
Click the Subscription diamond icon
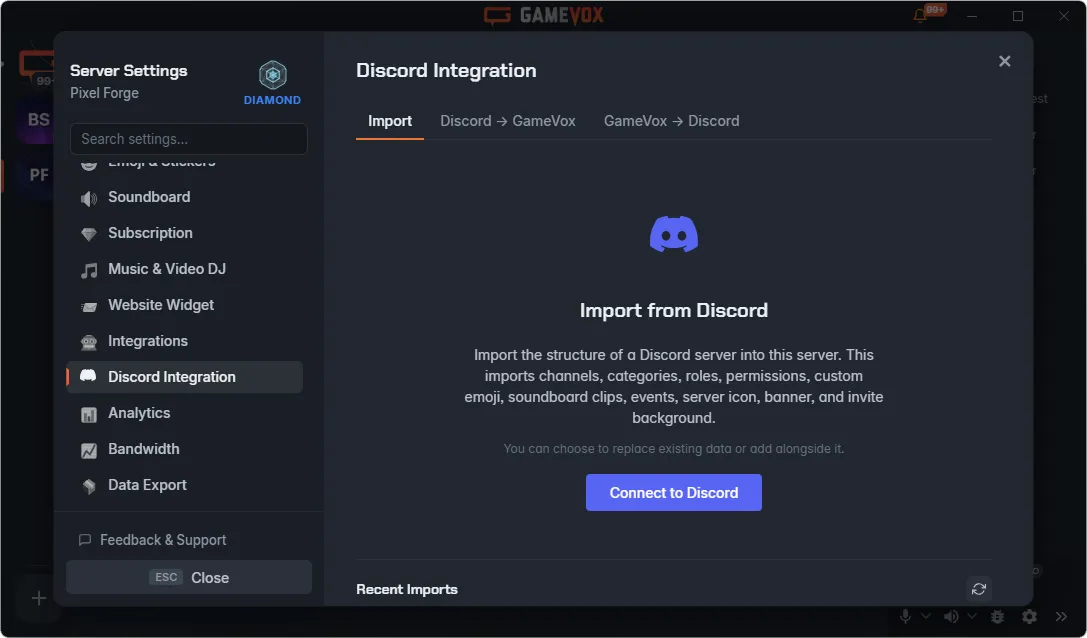pos(89,234)
